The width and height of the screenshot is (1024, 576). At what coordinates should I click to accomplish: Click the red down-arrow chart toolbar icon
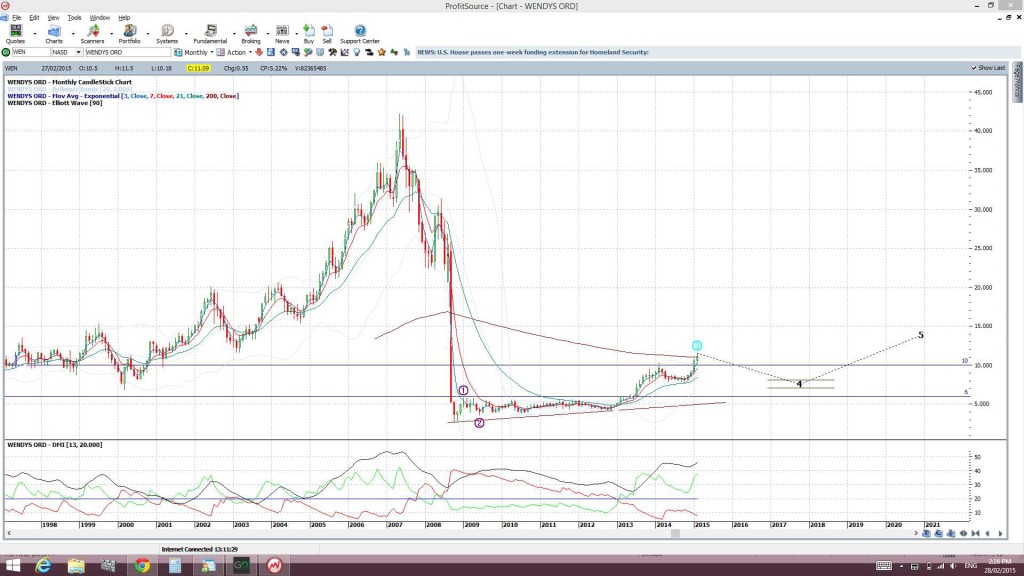[259, 52]
